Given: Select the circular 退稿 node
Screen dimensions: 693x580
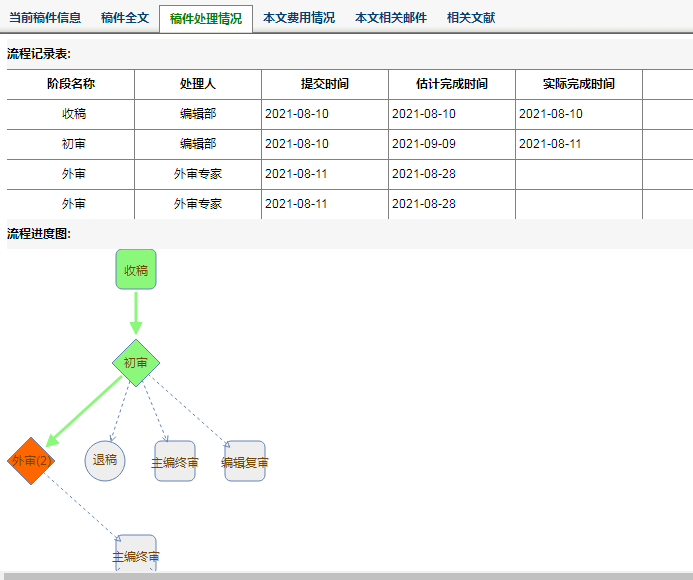Looking at the screenshot, I should (105, 461).
